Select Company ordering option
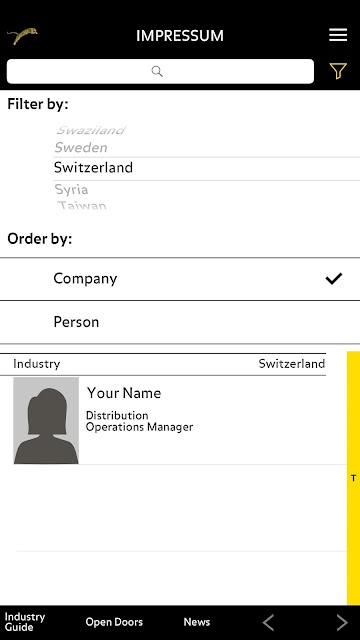 (180, 279)
